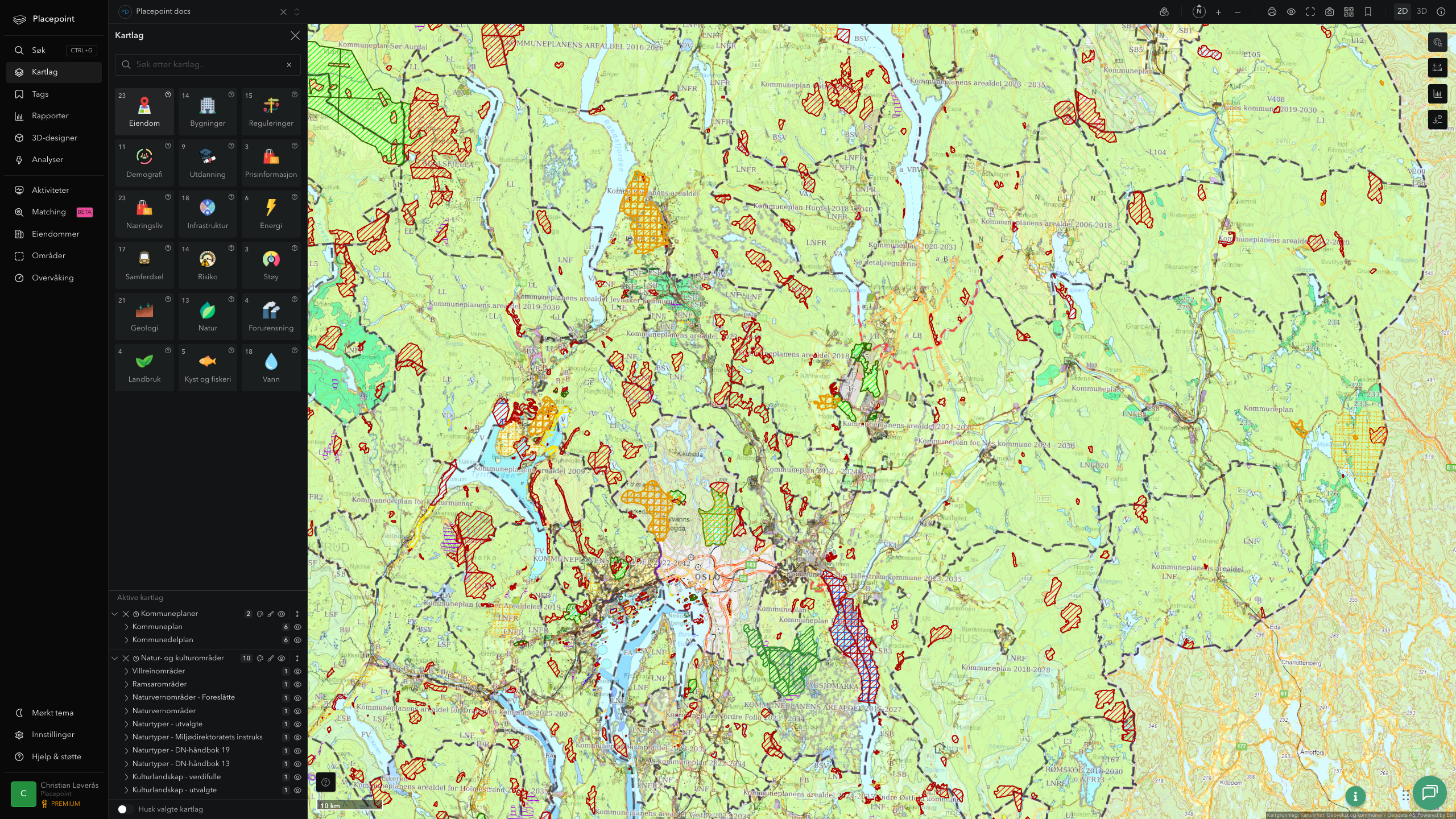Image resolution: width=1456 pixels, height=819 pixels.
Task: Open the Kyst og fiskeri category
Action: [x=208, y=367]
